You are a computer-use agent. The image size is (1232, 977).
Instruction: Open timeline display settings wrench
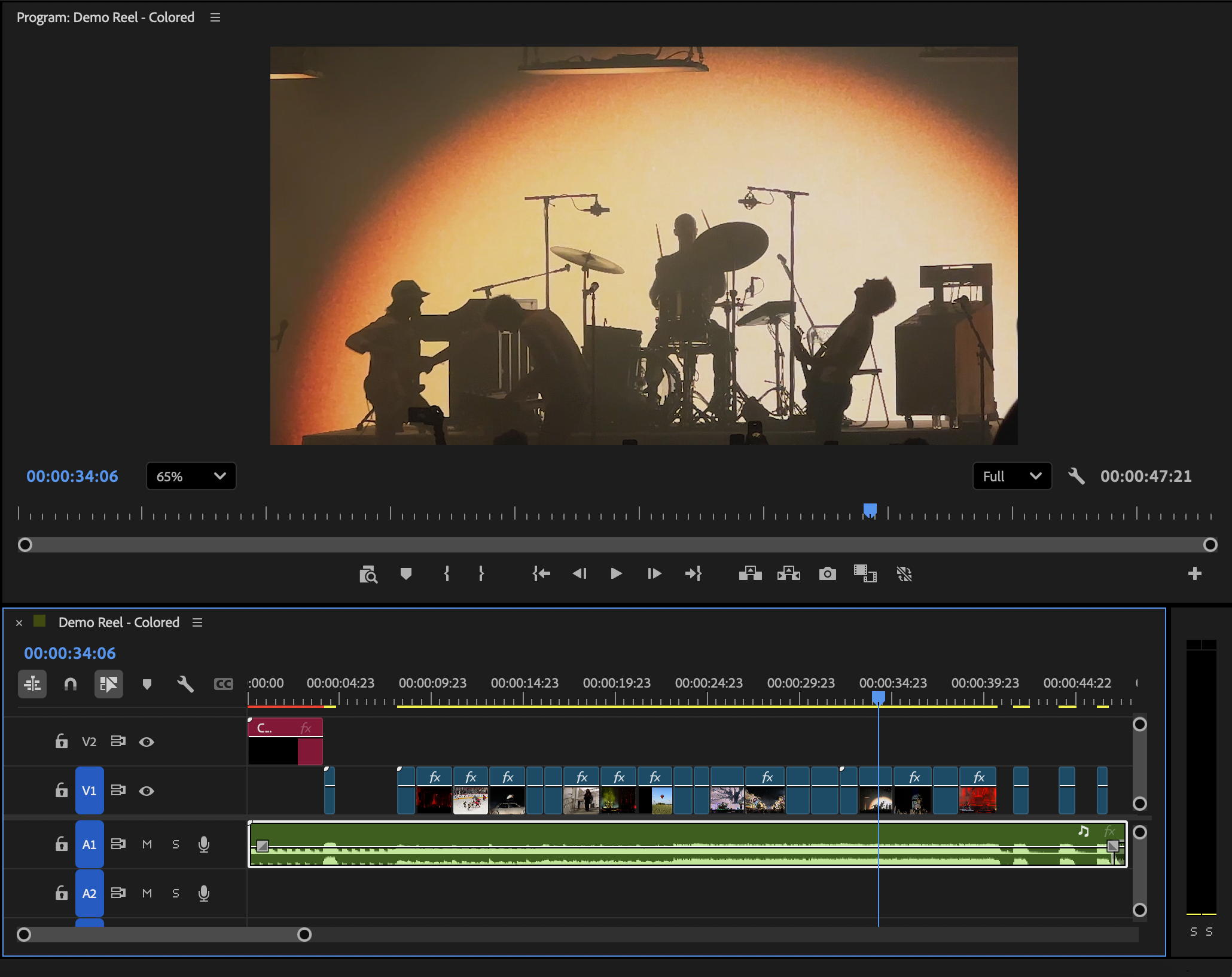click(x=185, y=684)
